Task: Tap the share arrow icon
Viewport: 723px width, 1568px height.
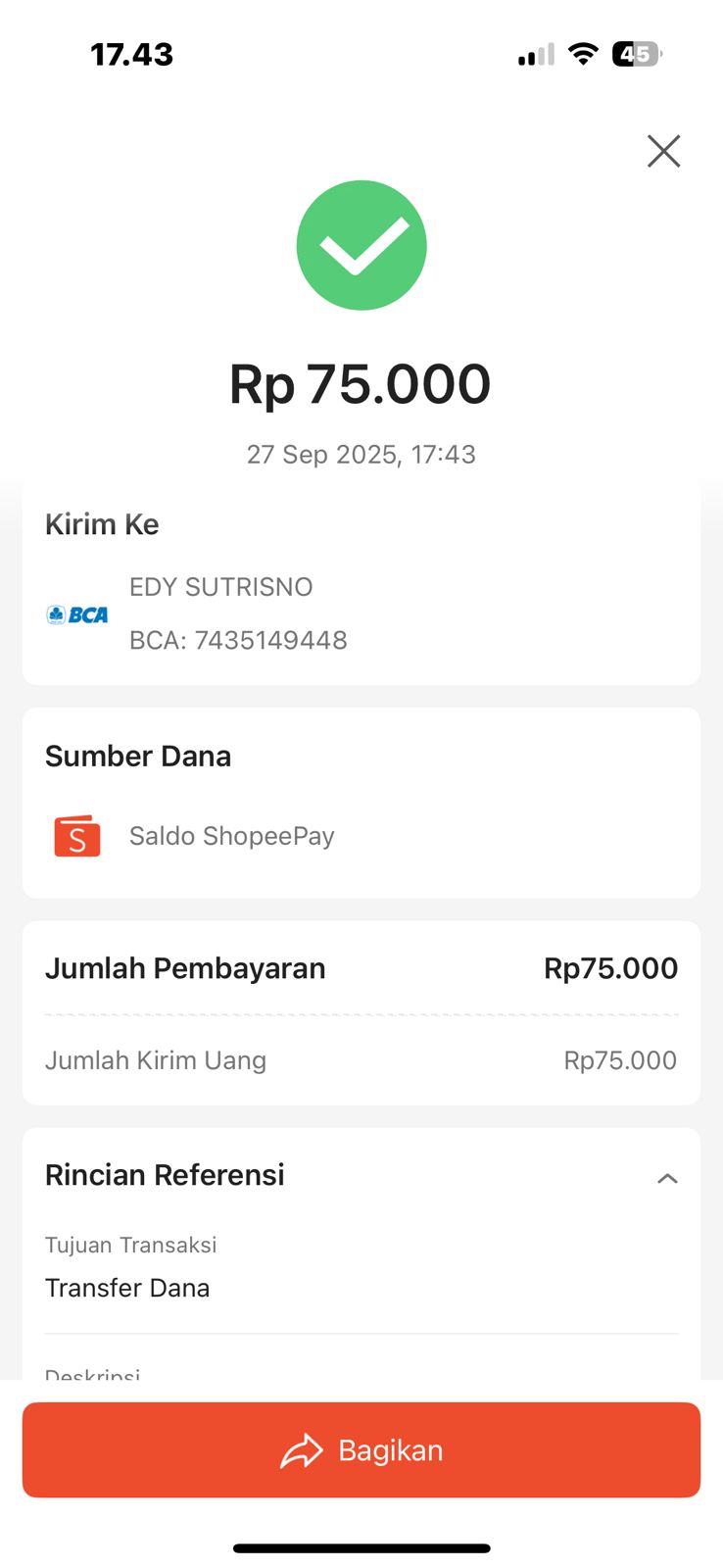Action: pyautogui.click(x=302, y=1450)
